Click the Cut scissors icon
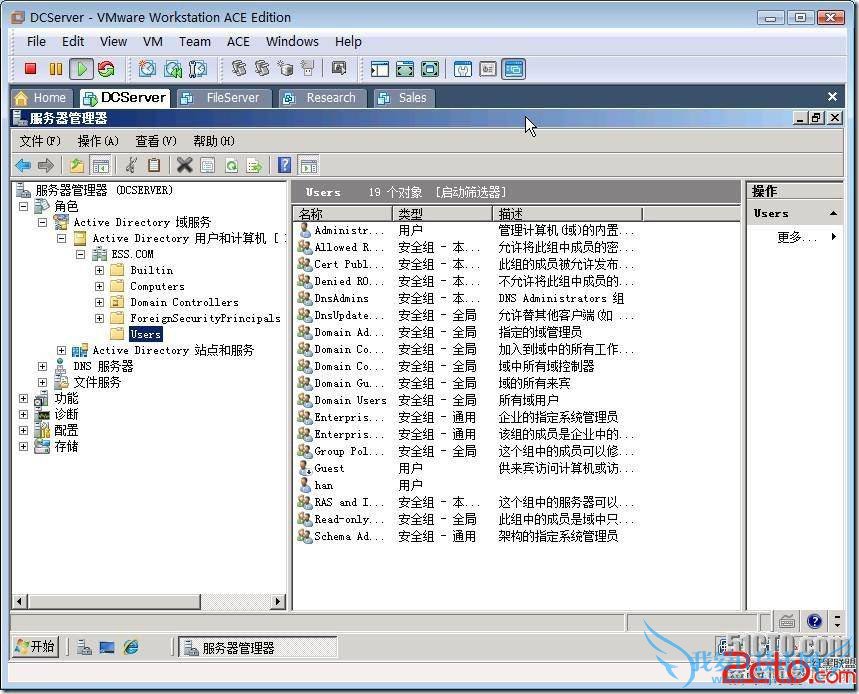 [131, 165]
